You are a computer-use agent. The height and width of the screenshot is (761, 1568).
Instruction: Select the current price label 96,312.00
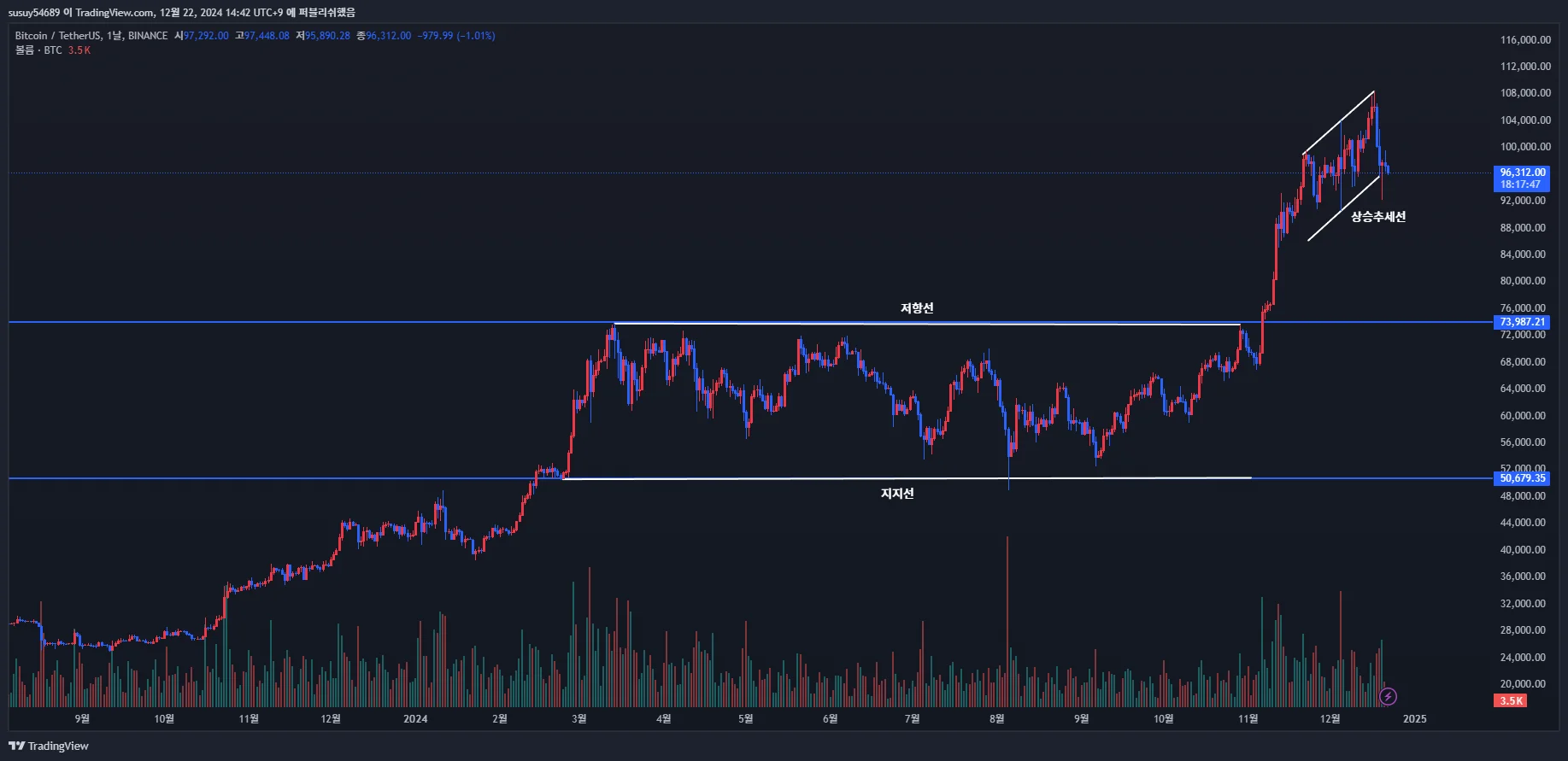pyautogui.click(x=1523, y=173)
